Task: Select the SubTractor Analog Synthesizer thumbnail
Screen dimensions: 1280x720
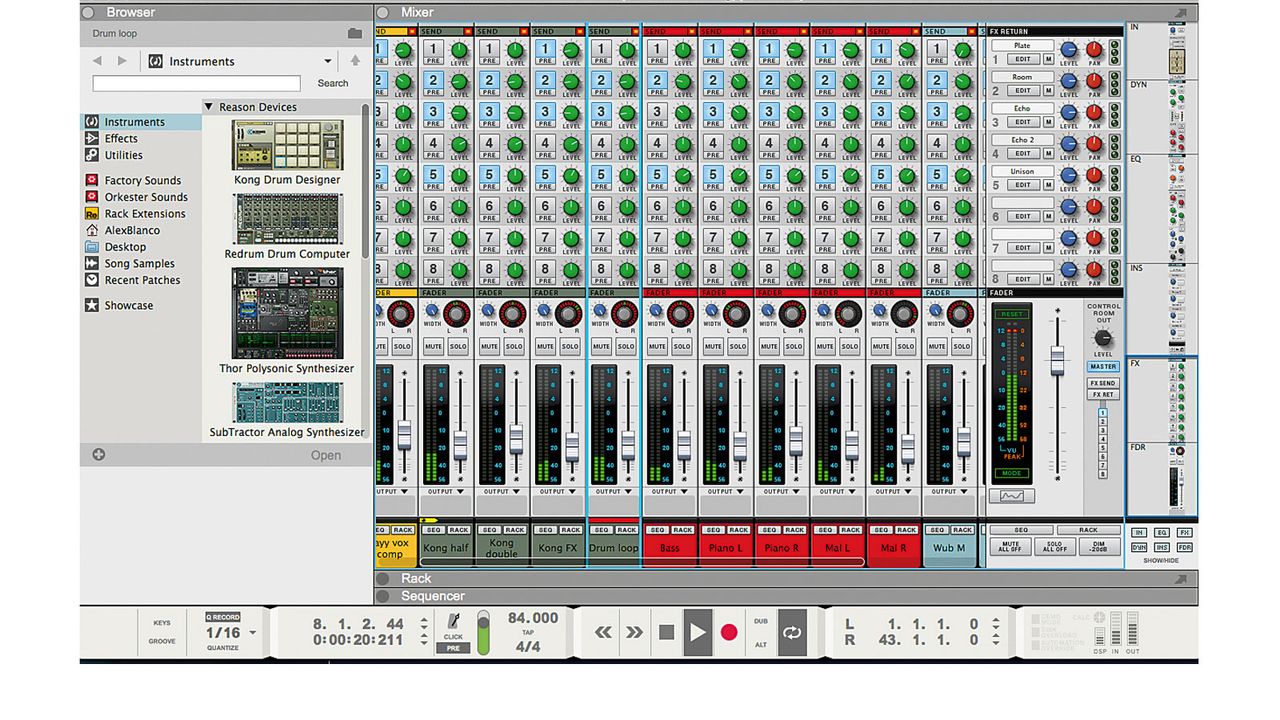Action: [x=287, y=402]
